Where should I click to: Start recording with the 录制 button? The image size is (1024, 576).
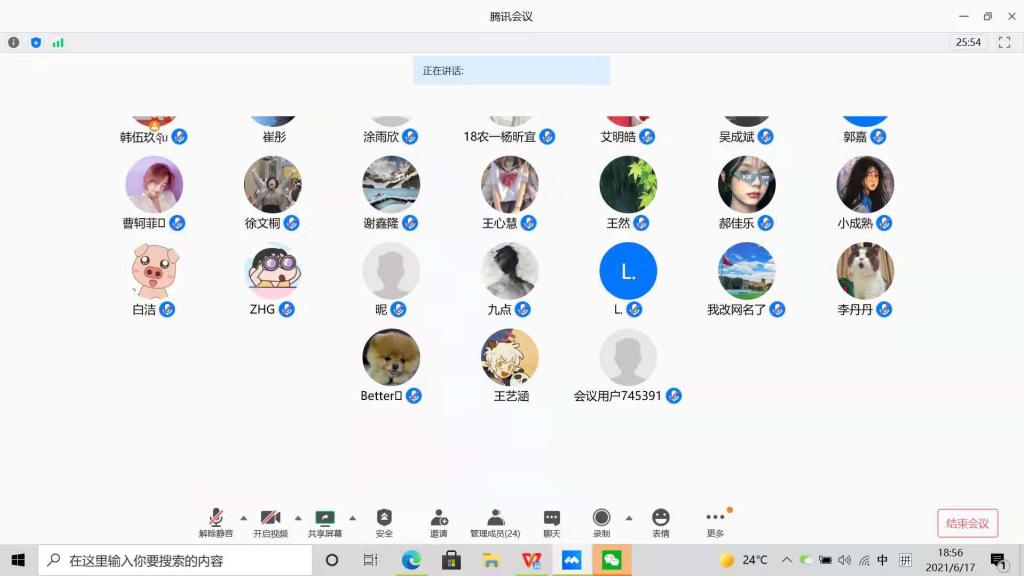601,522
